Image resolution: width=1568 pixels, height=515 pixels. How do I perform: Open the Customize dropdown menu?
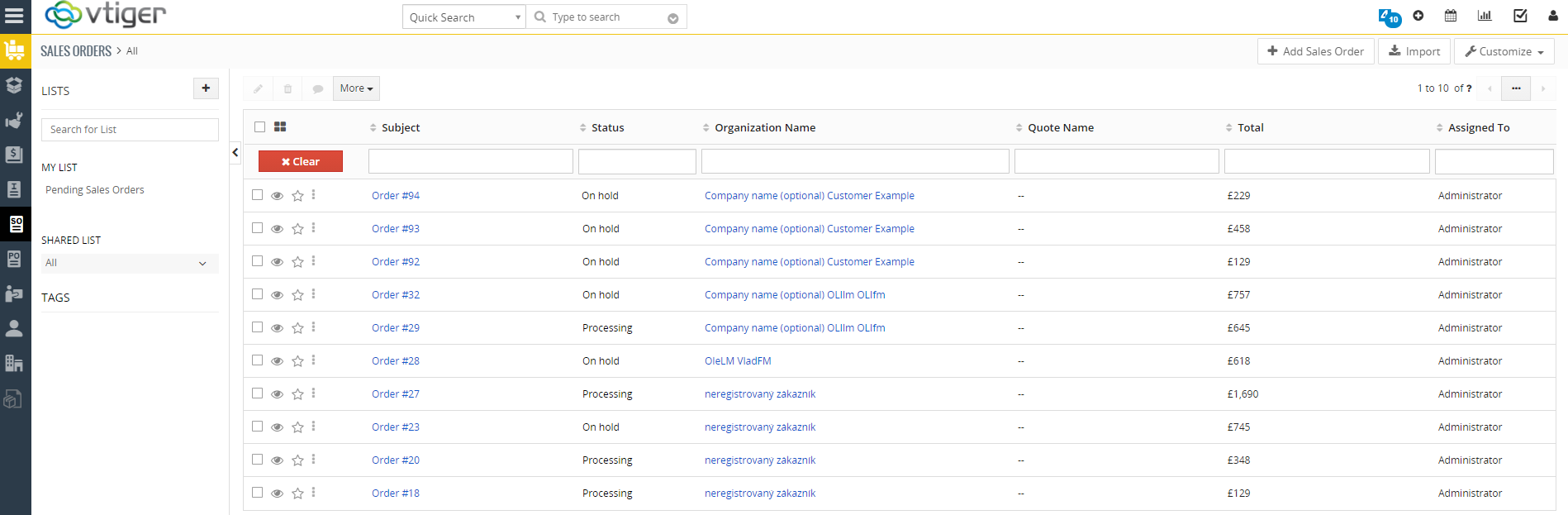click(1504, 51)
